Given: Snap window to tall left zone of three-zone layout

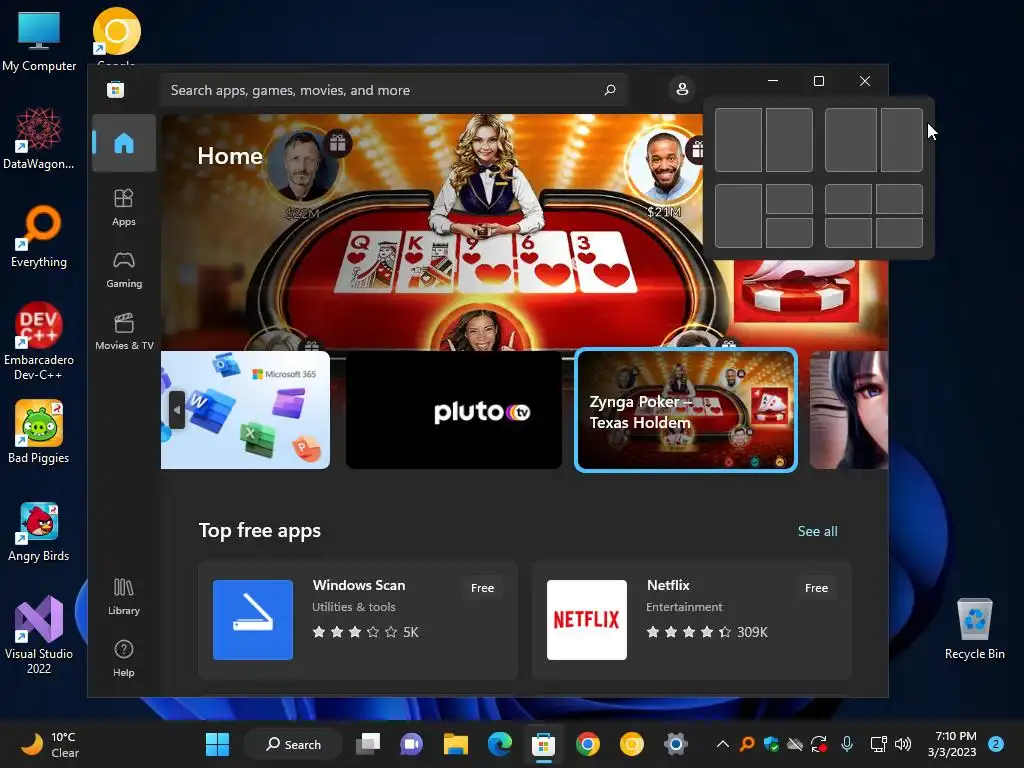Looking at the screenshot, I should (739, 216).
